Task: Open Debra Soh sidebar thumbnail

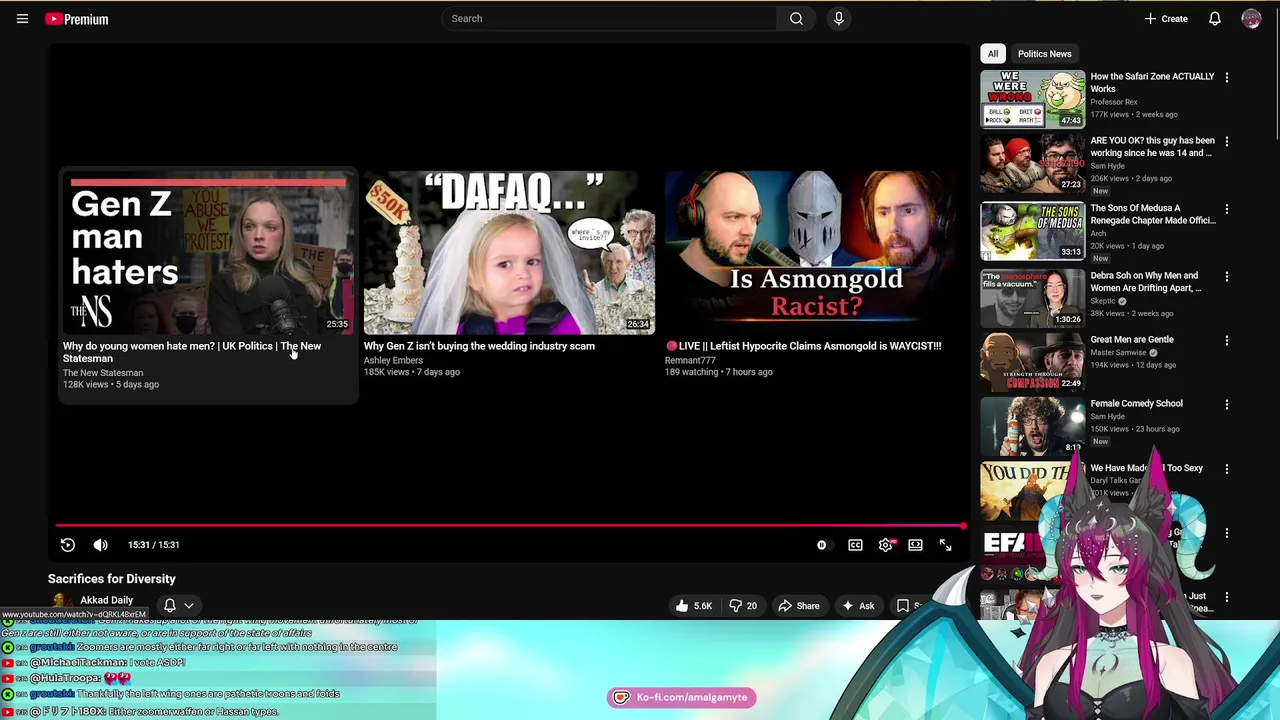Action: point(1032,297)
